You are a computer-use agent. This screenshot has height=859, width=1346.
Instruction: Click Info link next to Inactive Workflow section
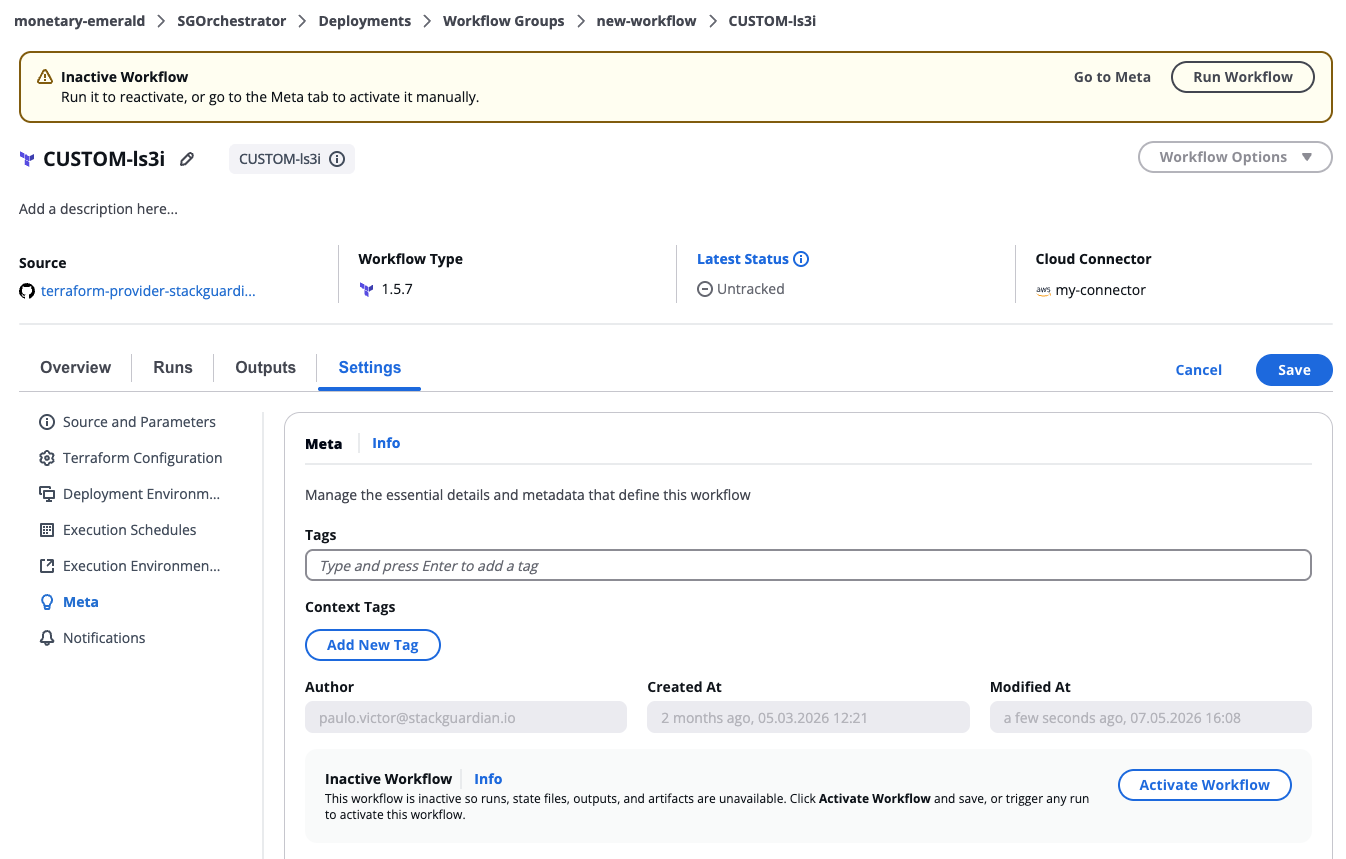click(x=488, y=779)
